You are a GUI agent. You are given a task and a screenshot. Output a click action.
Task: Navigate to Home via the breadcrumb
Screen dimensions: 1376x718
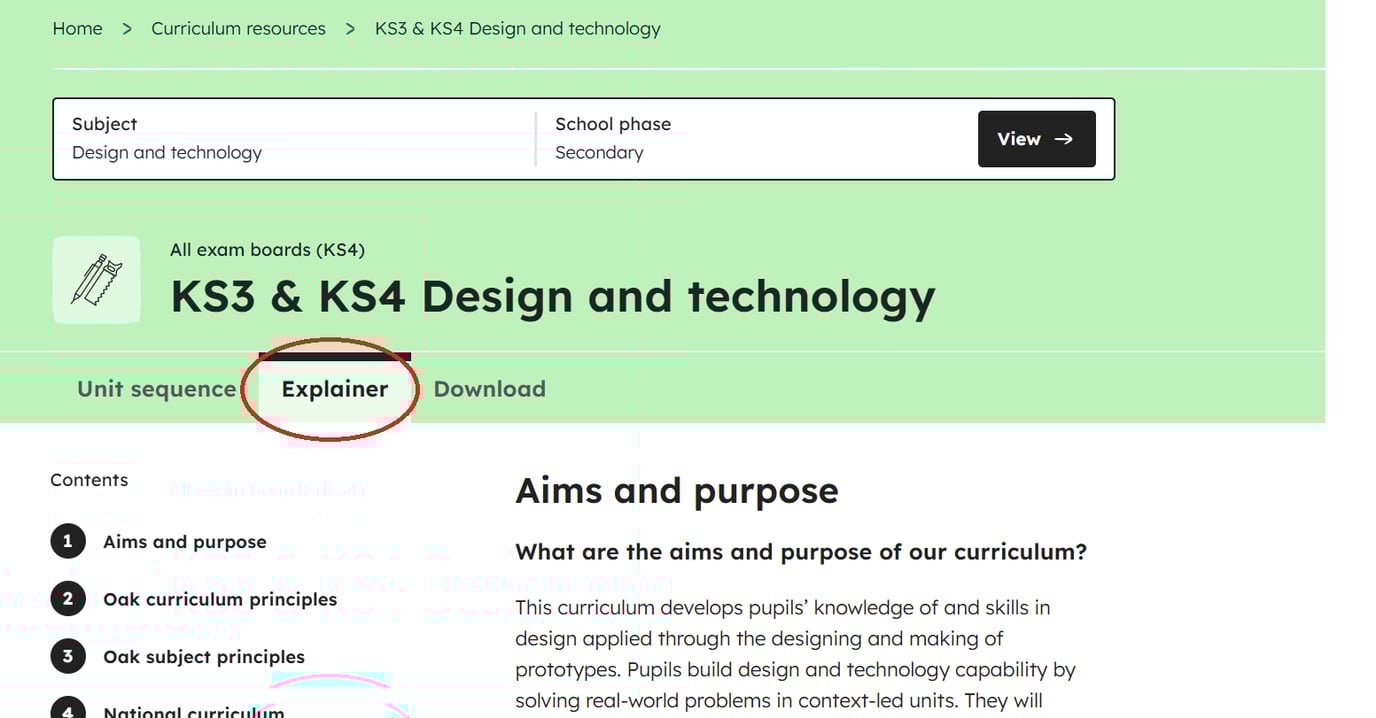tap(77, 28)
